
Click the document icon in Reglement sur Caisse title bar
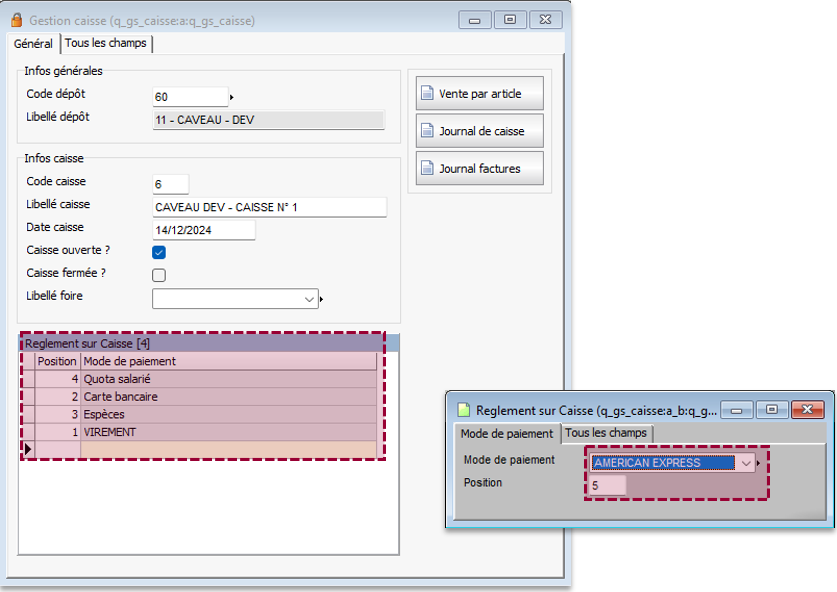pyautogui.click(x=463, y=410)
